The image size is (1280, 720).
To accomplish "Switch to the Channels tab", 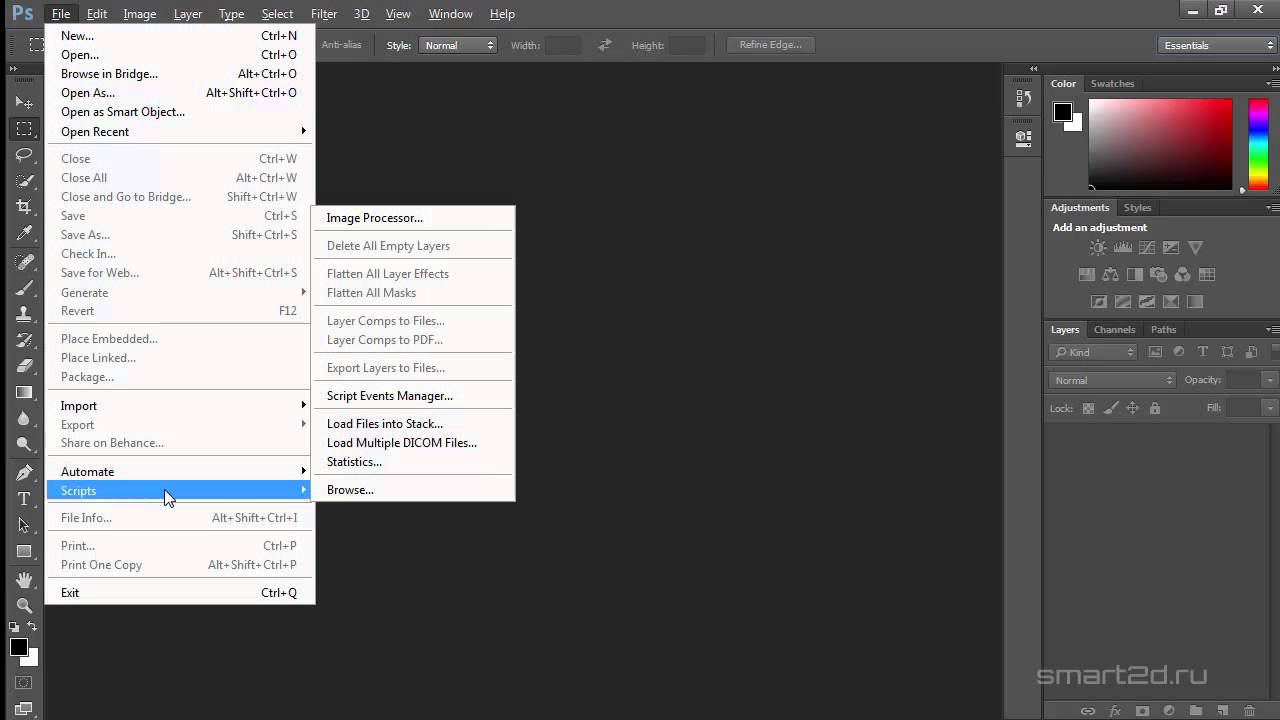I will (1114, 330).
